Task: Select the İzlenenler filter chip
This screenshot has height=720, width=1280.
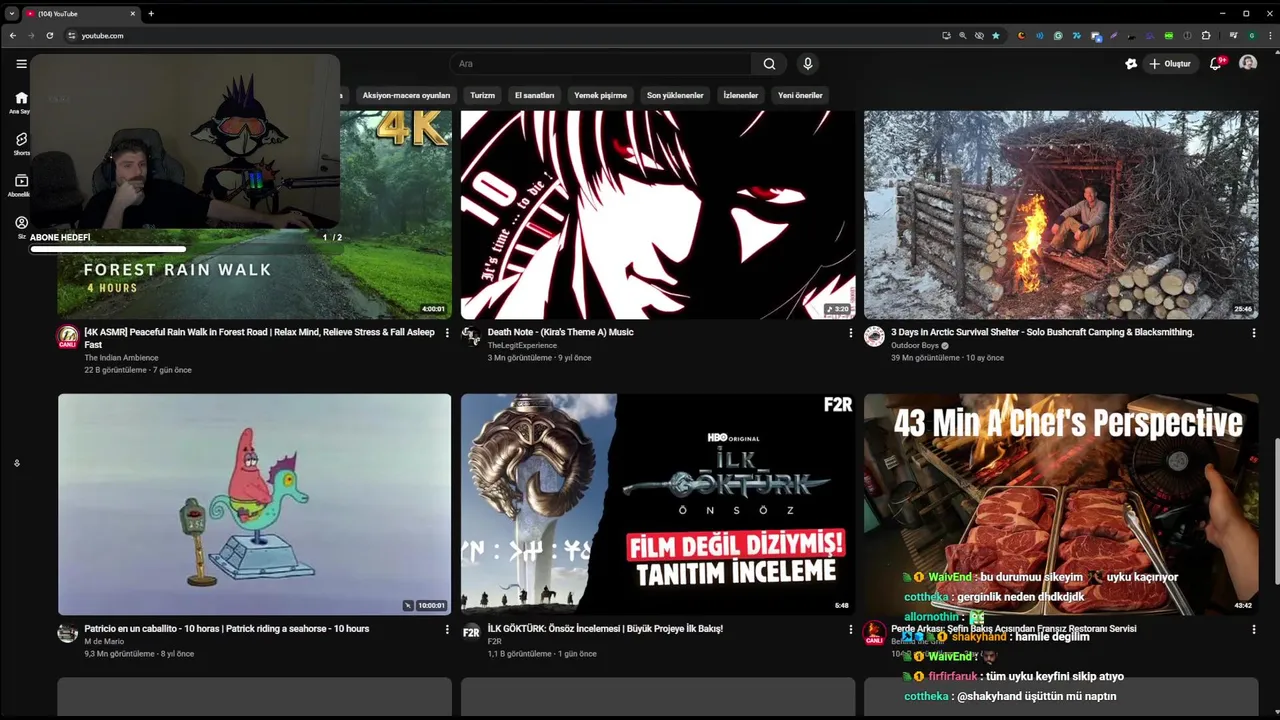Action: tap(741, 95)
